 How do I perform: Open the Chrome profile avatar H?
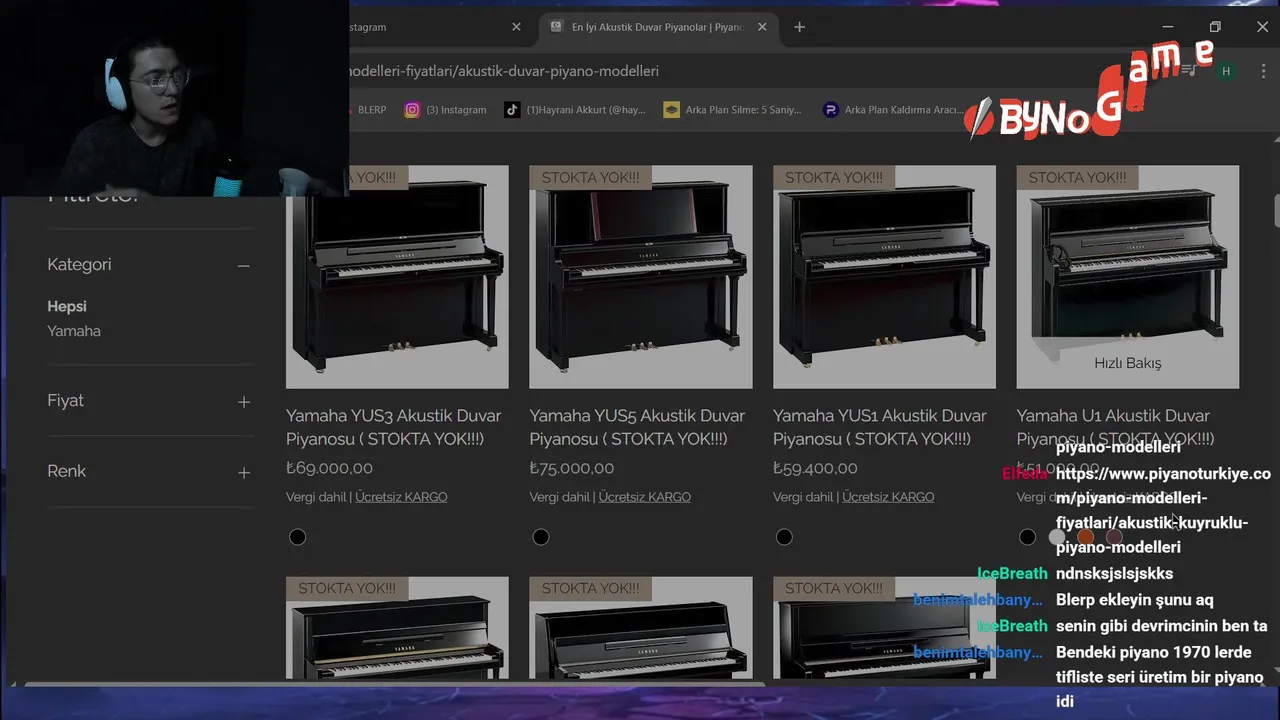(1226, 70)
